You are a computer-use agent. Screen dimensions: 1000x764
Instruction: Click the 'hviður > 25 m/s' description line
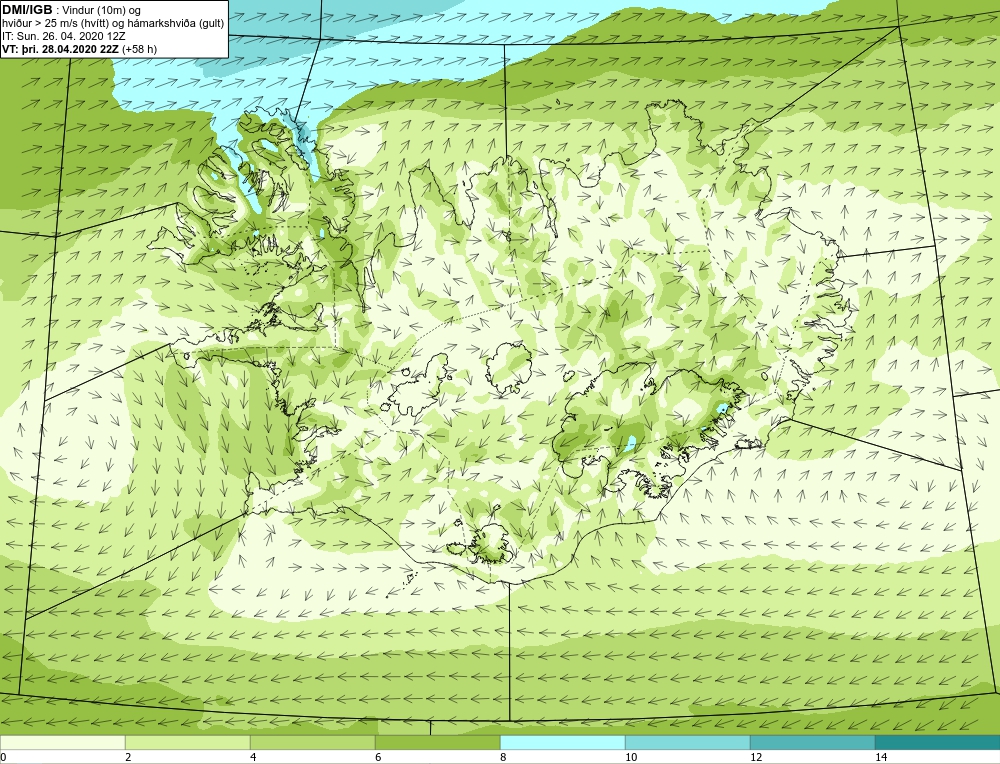(113, 24)
